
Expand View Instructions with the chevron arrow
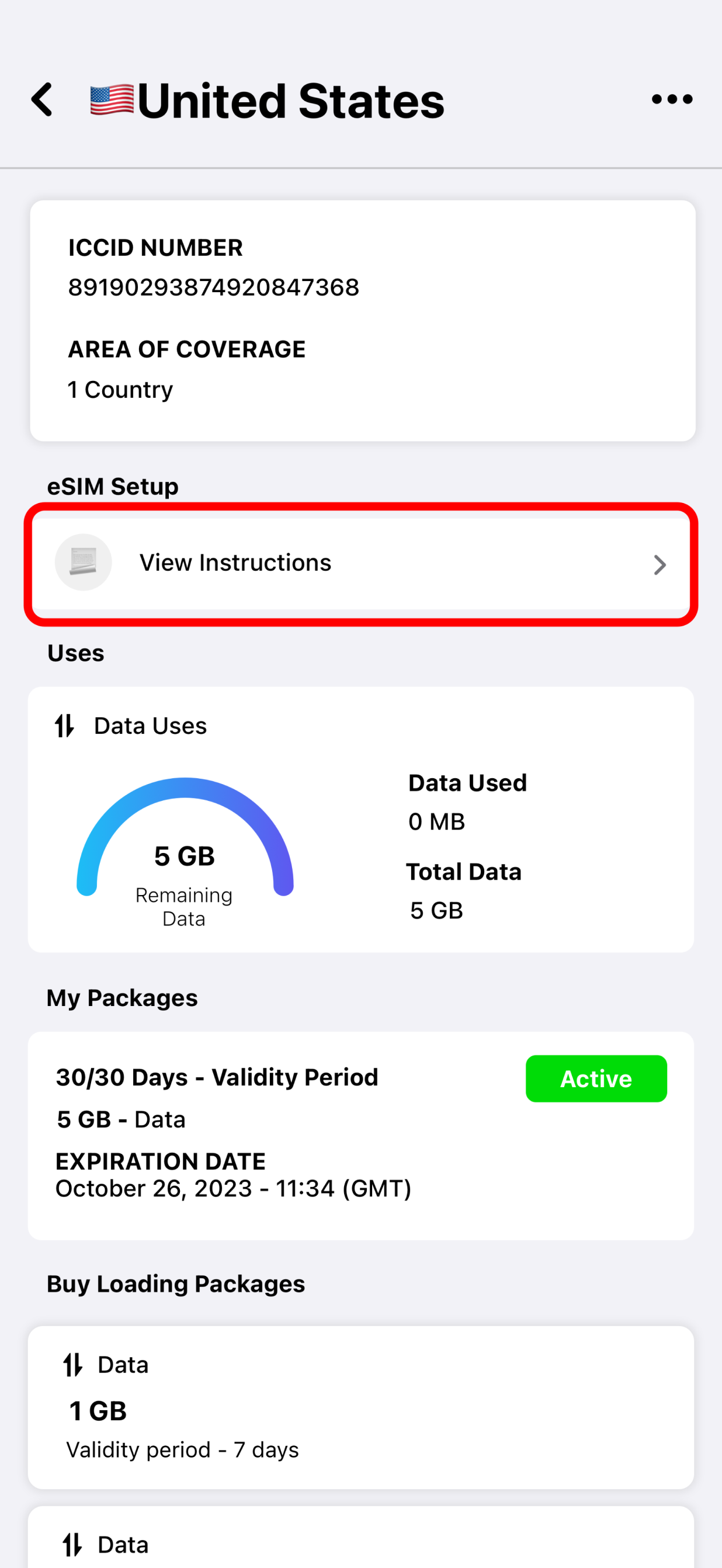pos(659,564)
